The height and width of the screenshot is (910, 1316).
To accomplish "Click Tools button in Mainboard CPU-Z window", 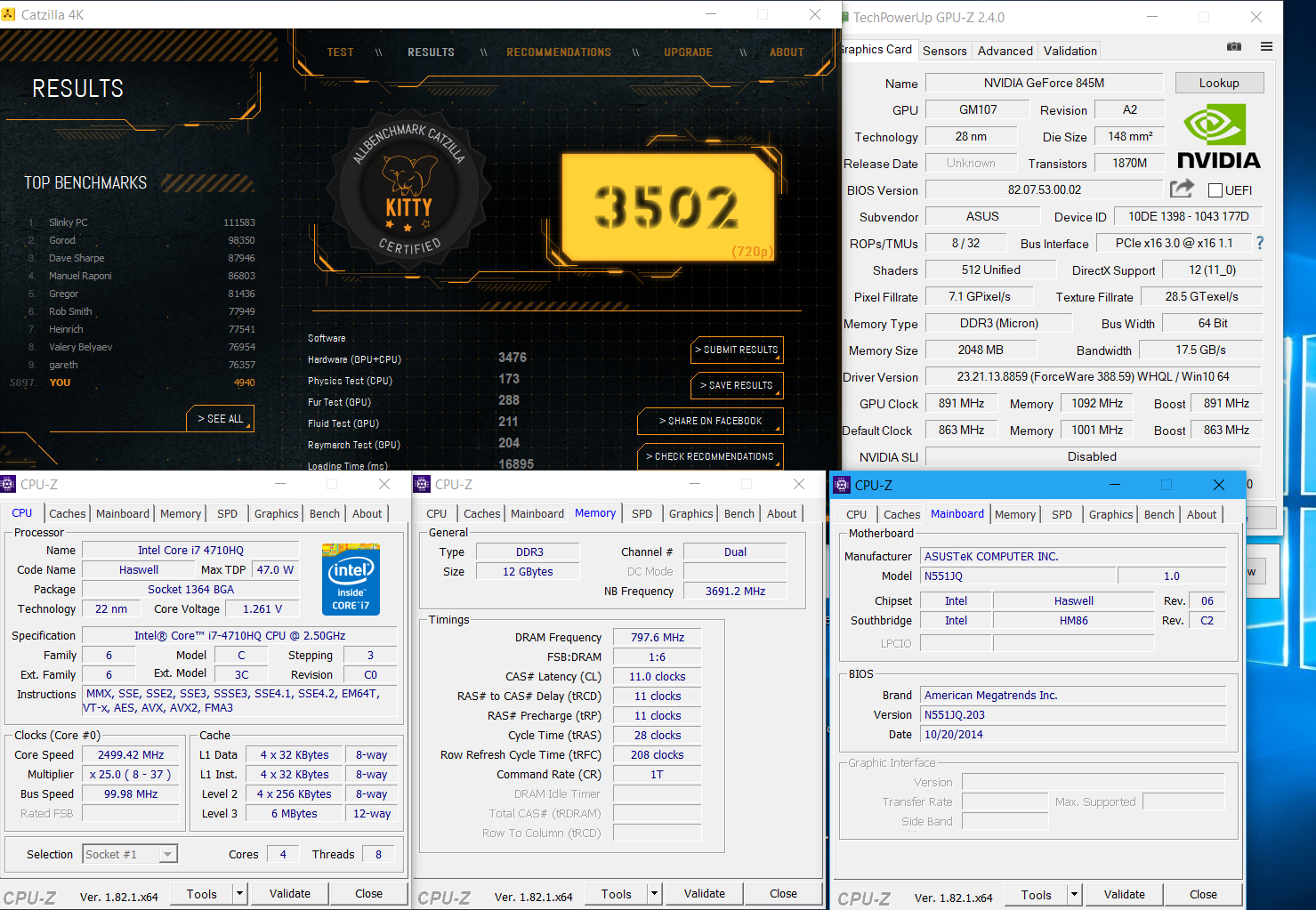I will pyautogui.click(x=1036, y=895).
